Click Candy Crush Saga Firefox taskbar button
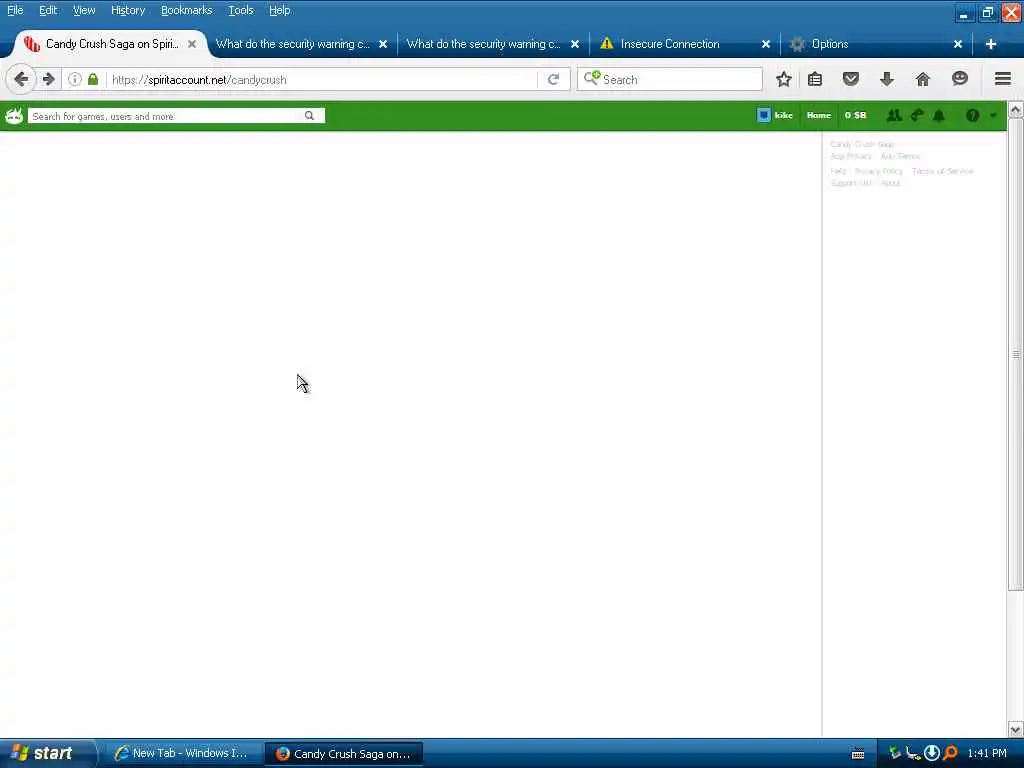This screenshot has width=1024, height=768. coord(345,754)
